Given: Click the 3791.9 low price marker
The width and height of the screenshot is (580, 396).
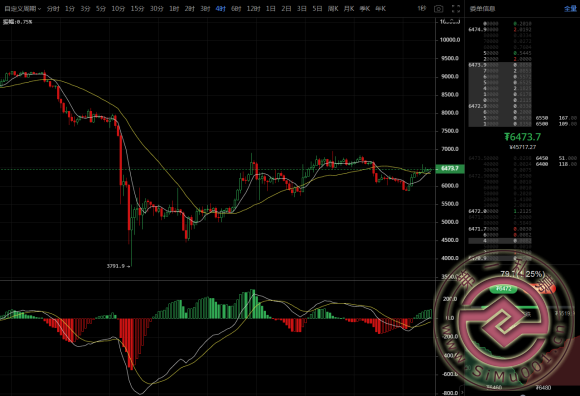Looking at the screenshot, I should 116,266.
